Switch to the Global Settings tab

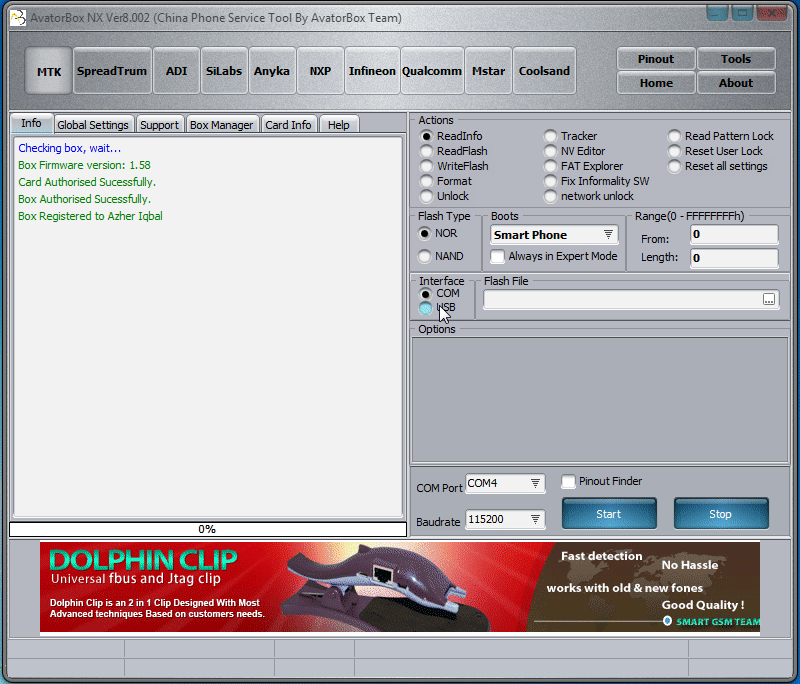[x=93, y=125]
